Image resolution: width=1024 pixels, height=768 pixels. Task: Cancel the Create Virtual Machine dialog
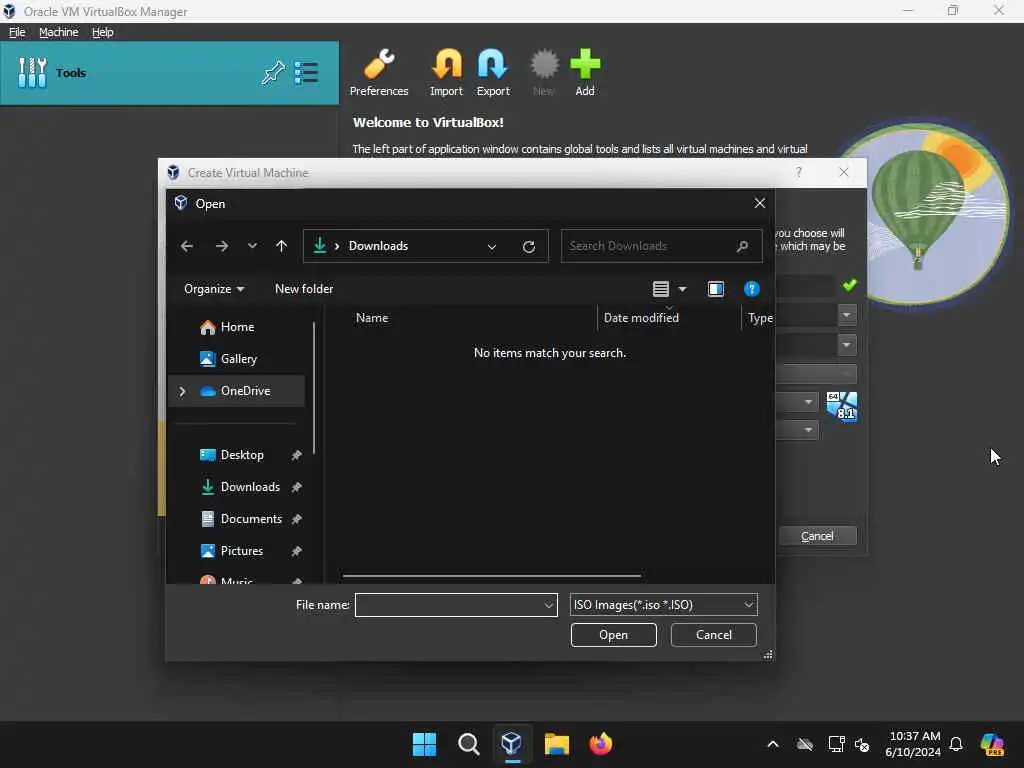(x=817, y=536)
